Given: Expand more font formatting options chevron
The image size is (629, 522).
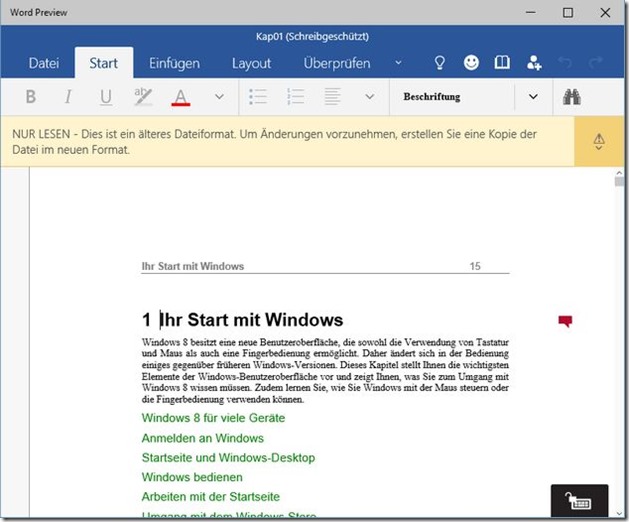Looking at the screenshot, I should [219, 97].
